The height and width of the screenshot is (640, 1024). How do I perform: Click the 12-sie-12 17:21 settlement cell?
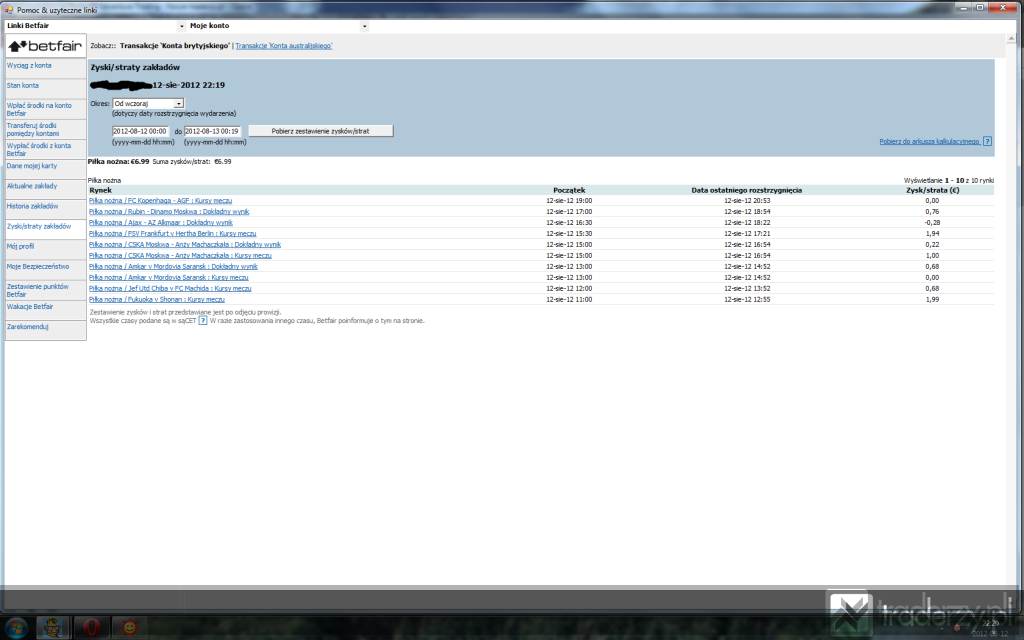click(747, 234)
